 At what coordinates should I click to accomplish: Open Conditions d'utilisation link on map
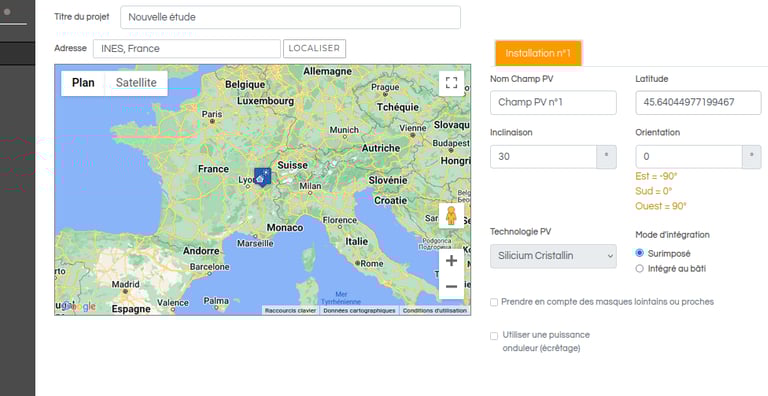(x=434, y=310)
